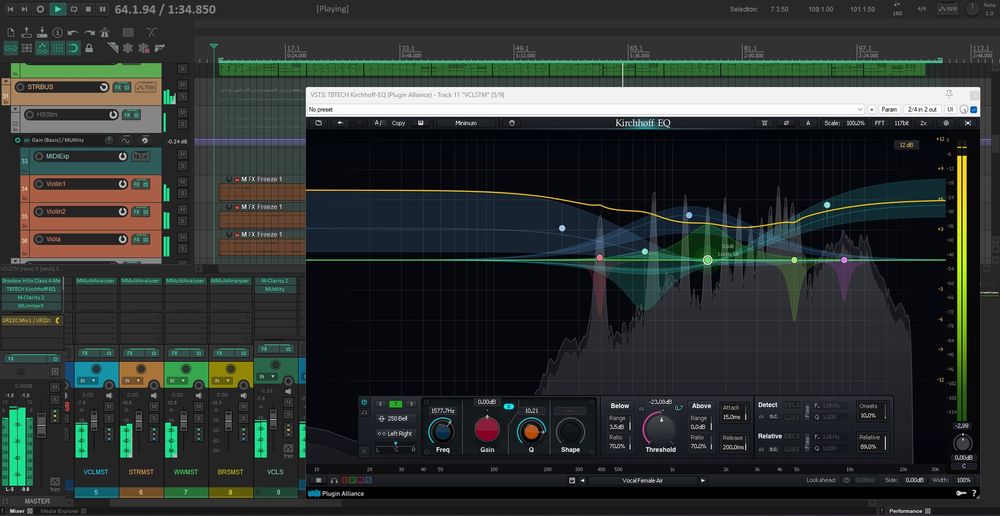Click the Play button in transport
Viewport: 1000px width, 516px height.
[x=57, y=9]
